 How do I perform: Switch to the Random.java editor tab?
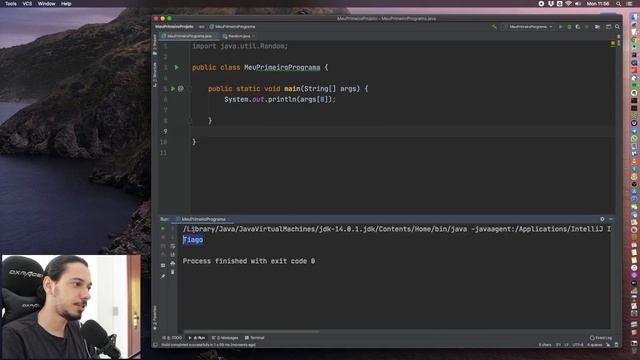coord(238,36)
